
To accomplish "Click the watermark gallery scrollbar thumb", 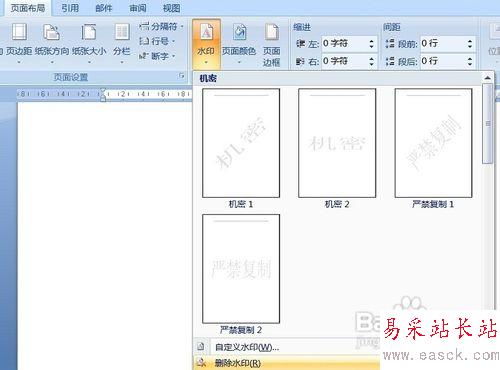I will pyautogui.click(x=488, y=124).
